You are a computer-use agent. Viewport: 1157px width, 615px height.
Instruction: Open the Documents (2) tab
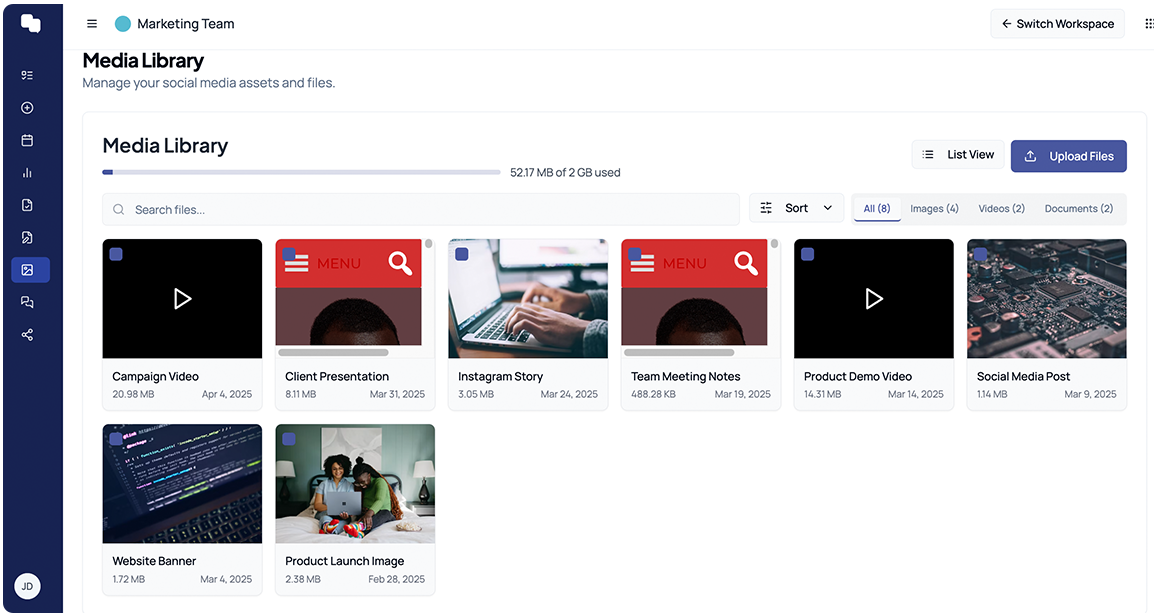tap(1079, 209)
